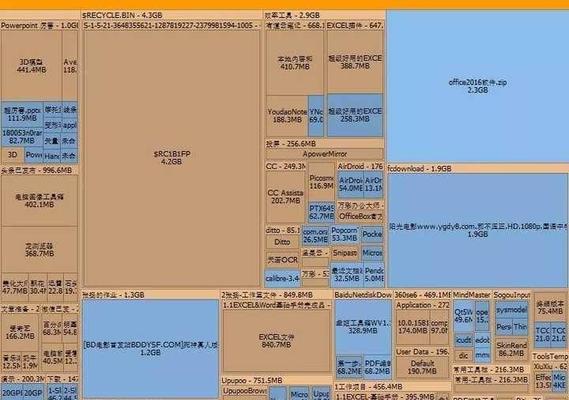Select the 32.5MB file block
Viewport: 569px width, 400px height.
(x=347, y=275)
